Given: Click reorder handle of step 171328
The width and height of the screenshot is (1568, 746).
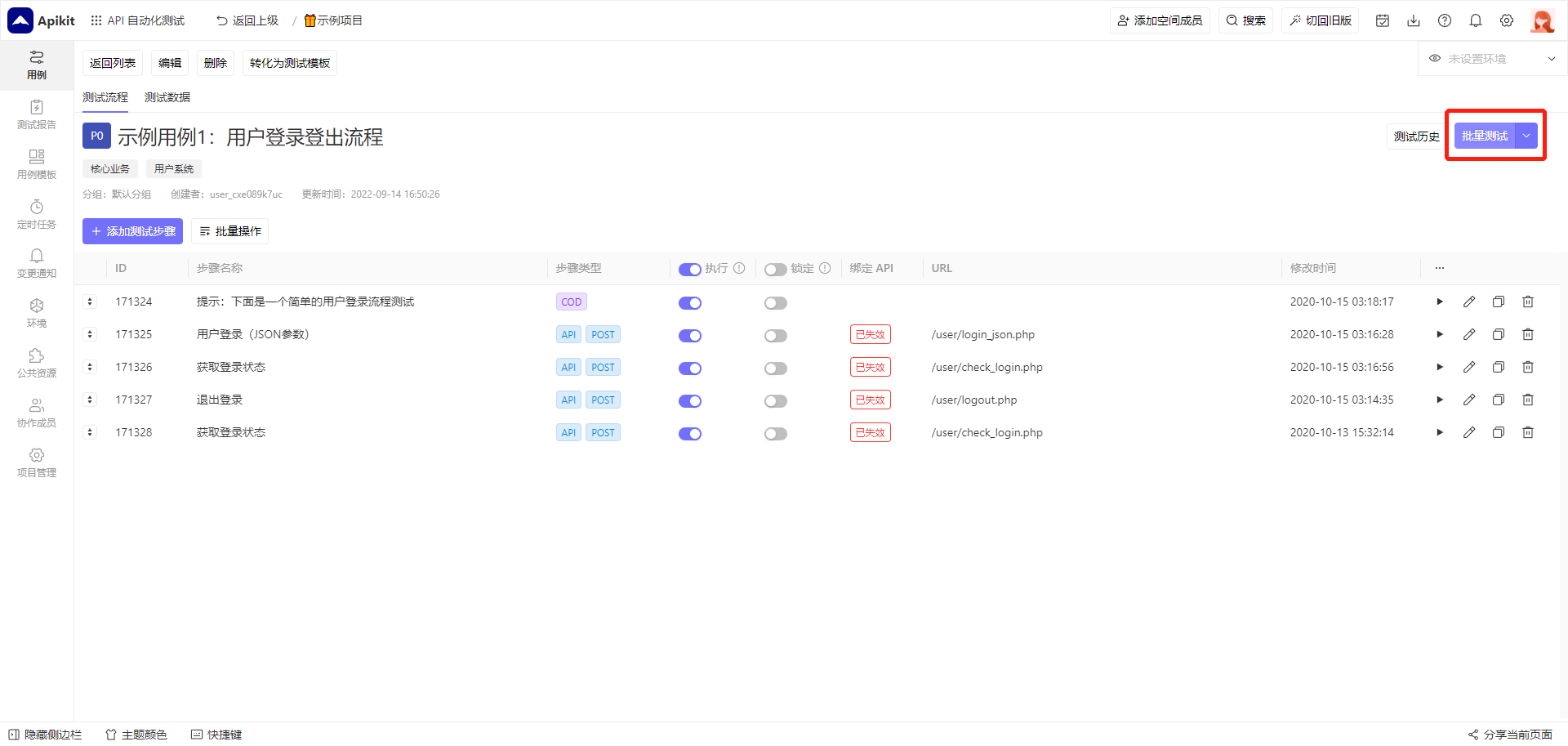Looking at the screenshot, I should click(90, 432).
